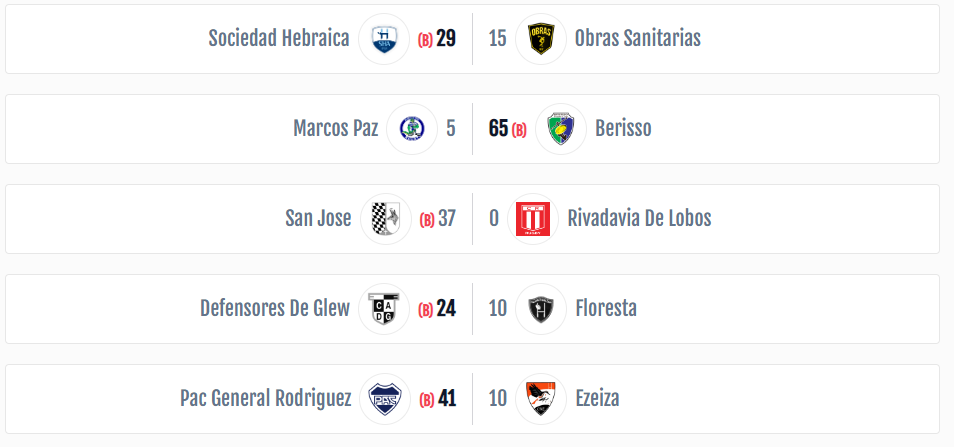Click the Sociedad Hebraica team crest
This screenshot has width=954, height=447.
[384, 39]
